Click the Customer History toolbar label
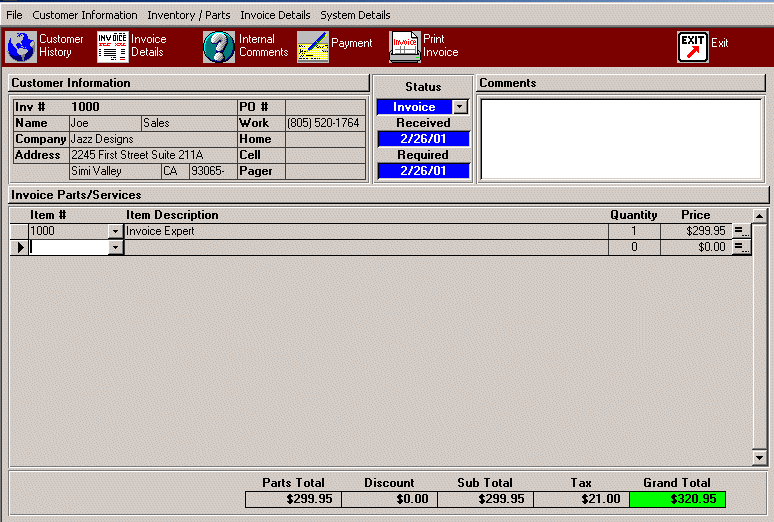Viewport: 774px width, 522px height. coord(61,45)
